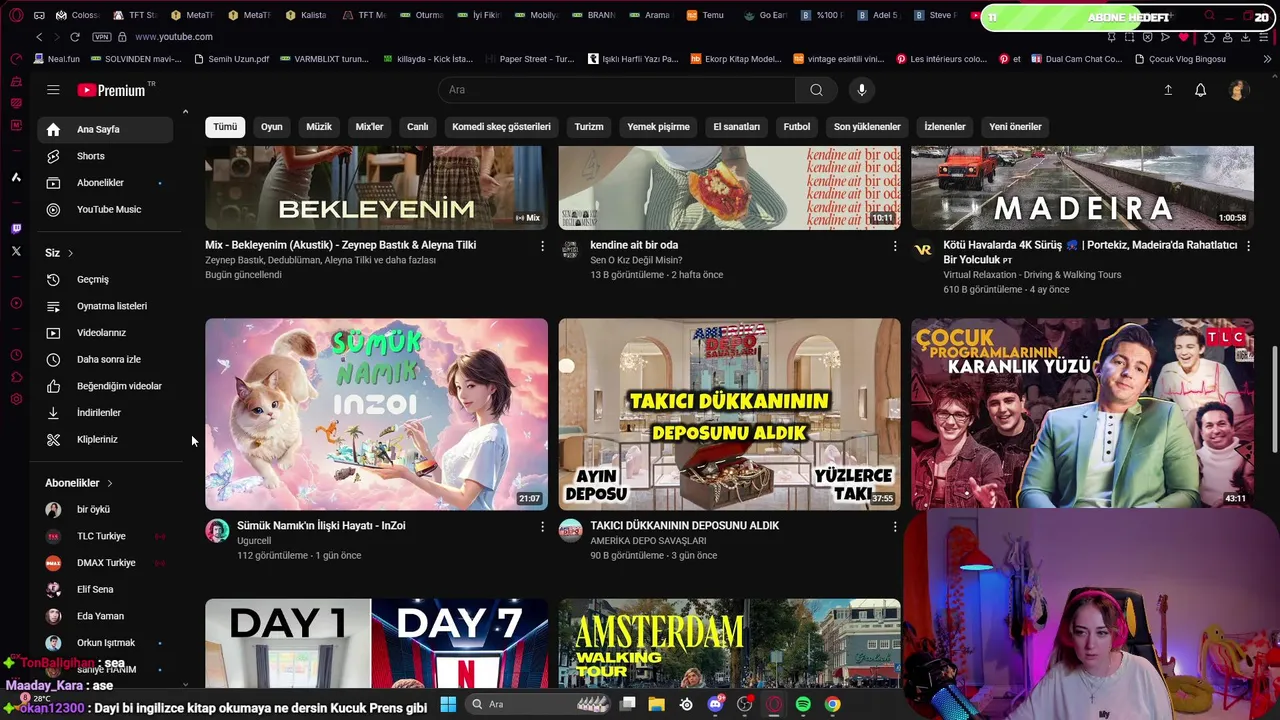Open the upload/create icon in header
Viewport: 1280px width, 720px height.
[1168, 90]
